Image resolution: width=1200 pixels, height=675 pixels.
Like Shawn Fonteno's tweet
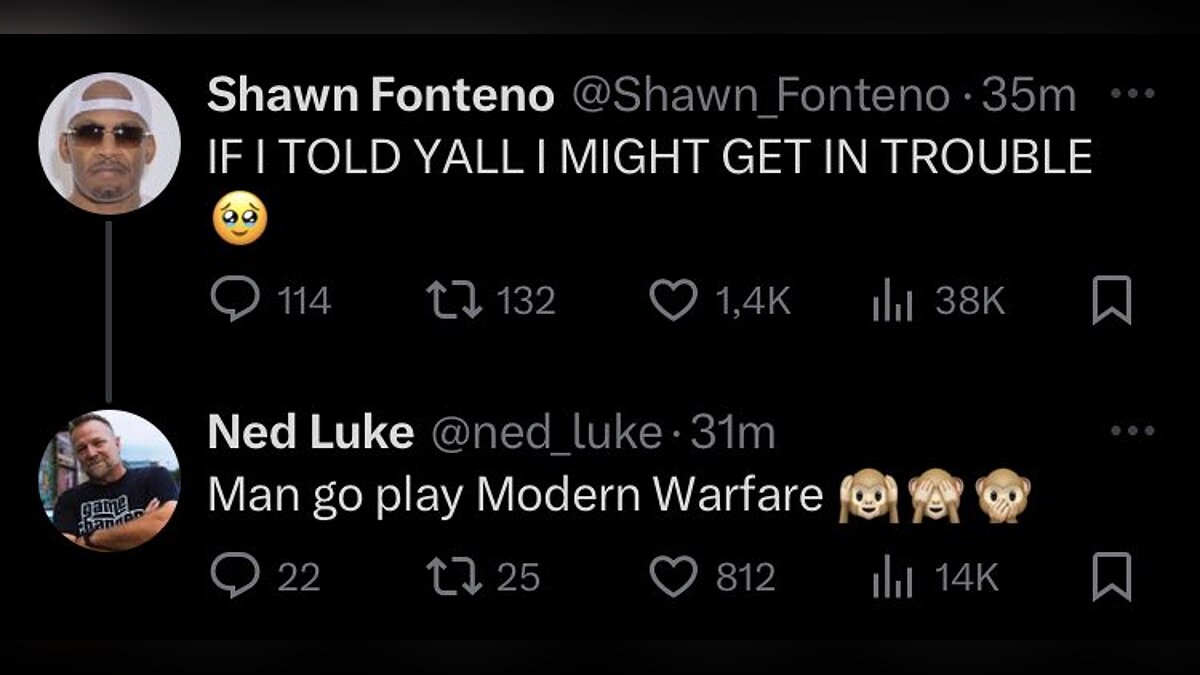click(673, 301)
